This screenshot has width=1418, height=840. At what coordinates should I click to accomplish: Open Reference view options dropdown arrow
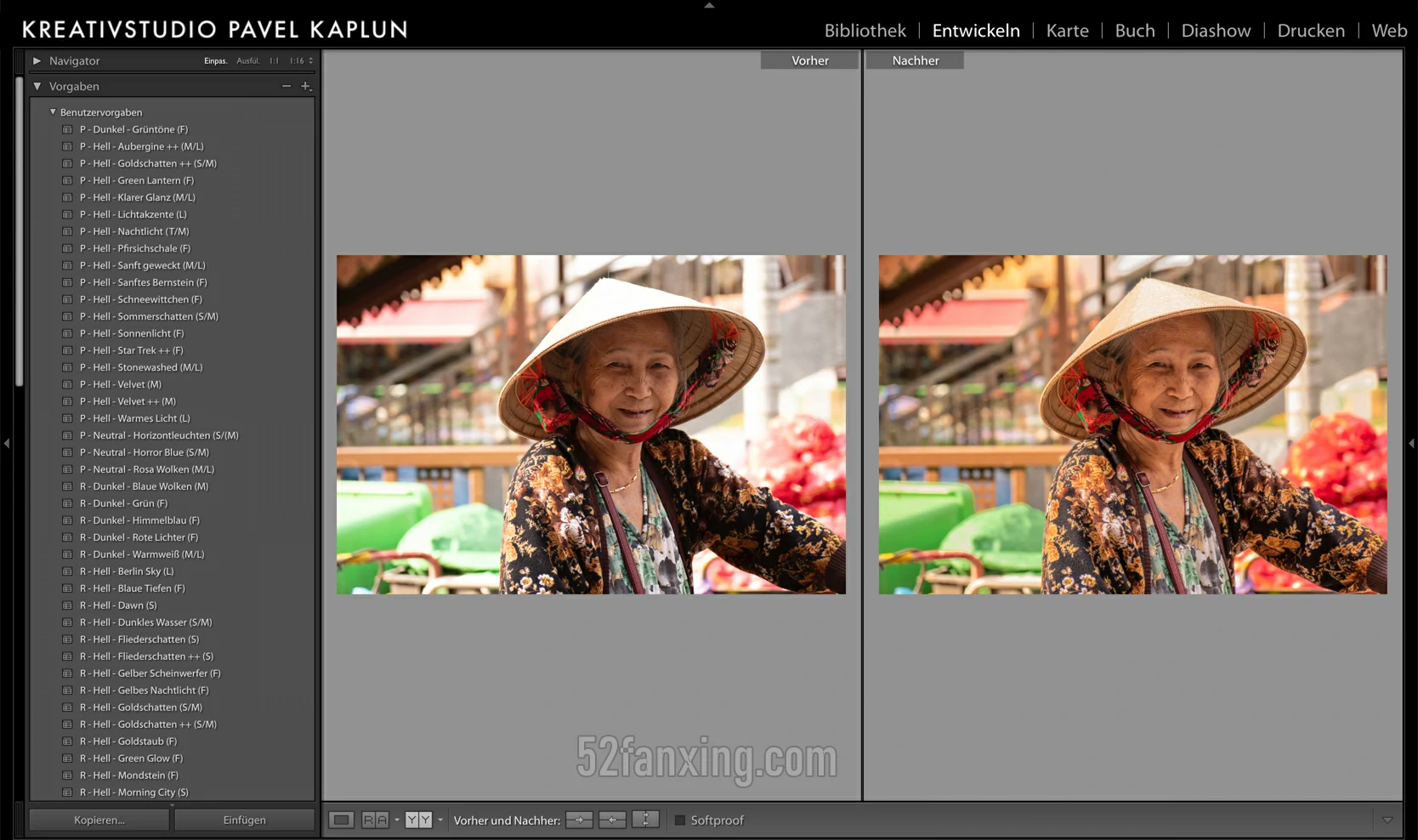(x=396, y=820)
